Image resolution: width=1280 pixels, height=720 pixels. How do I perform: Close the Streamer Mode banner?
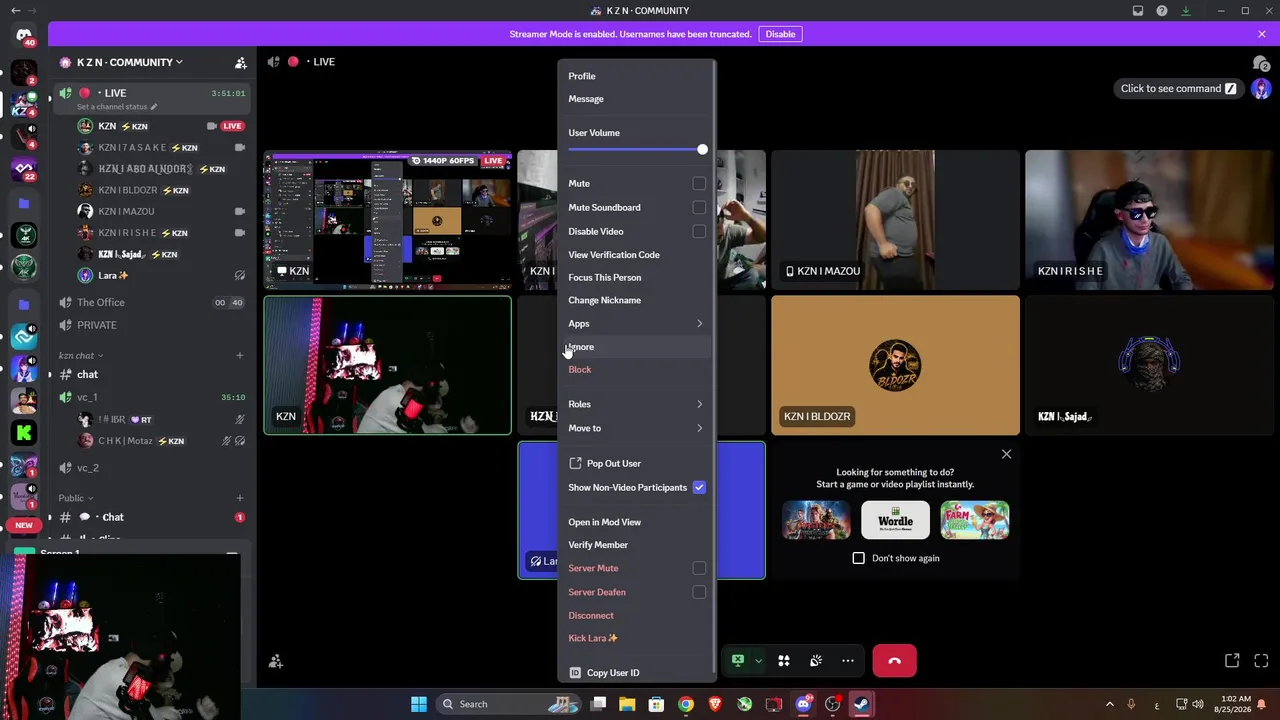tap(1262, 34)
